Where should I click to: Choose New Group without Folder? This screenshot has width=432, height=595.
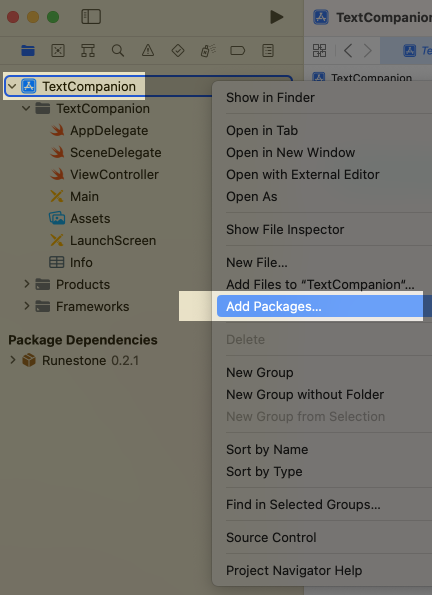[305, 395]
